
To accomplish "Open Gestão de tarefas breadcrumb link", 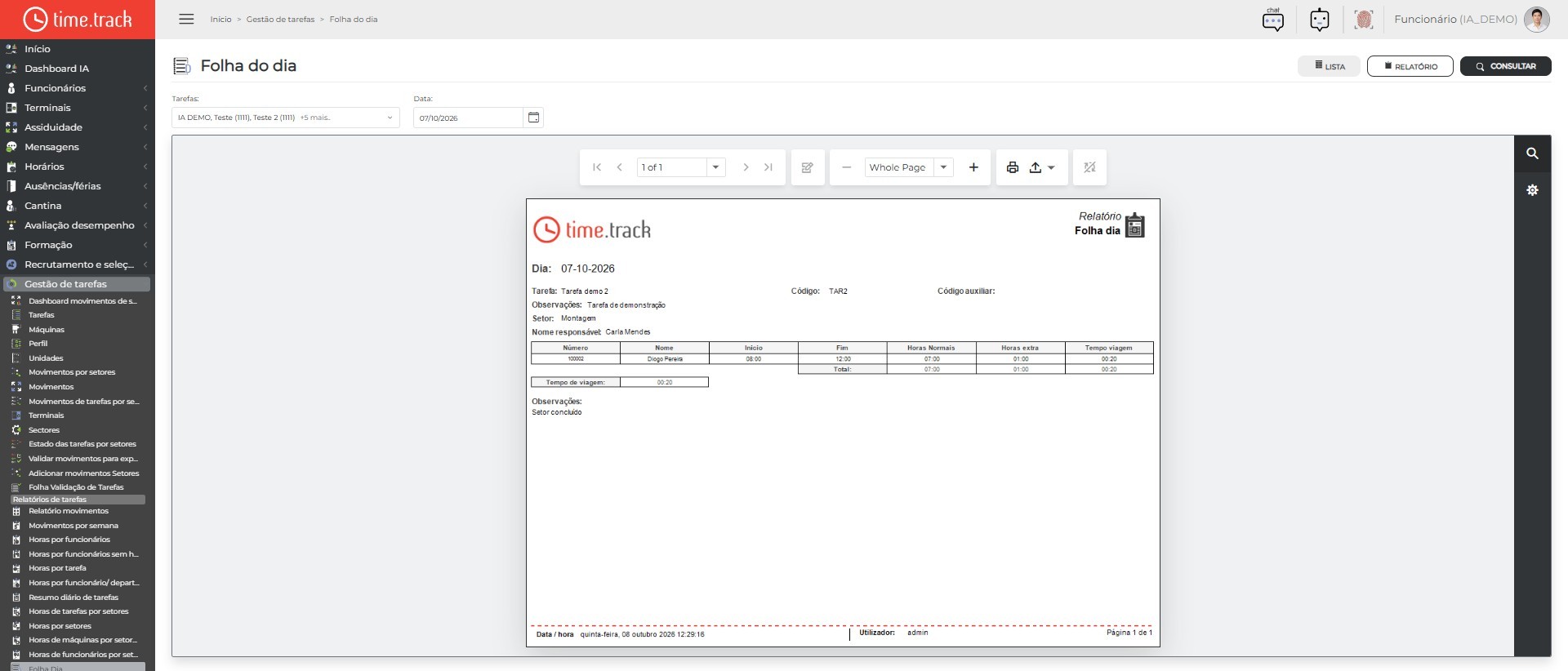I will pyautogui.click(x=280, y=19).
